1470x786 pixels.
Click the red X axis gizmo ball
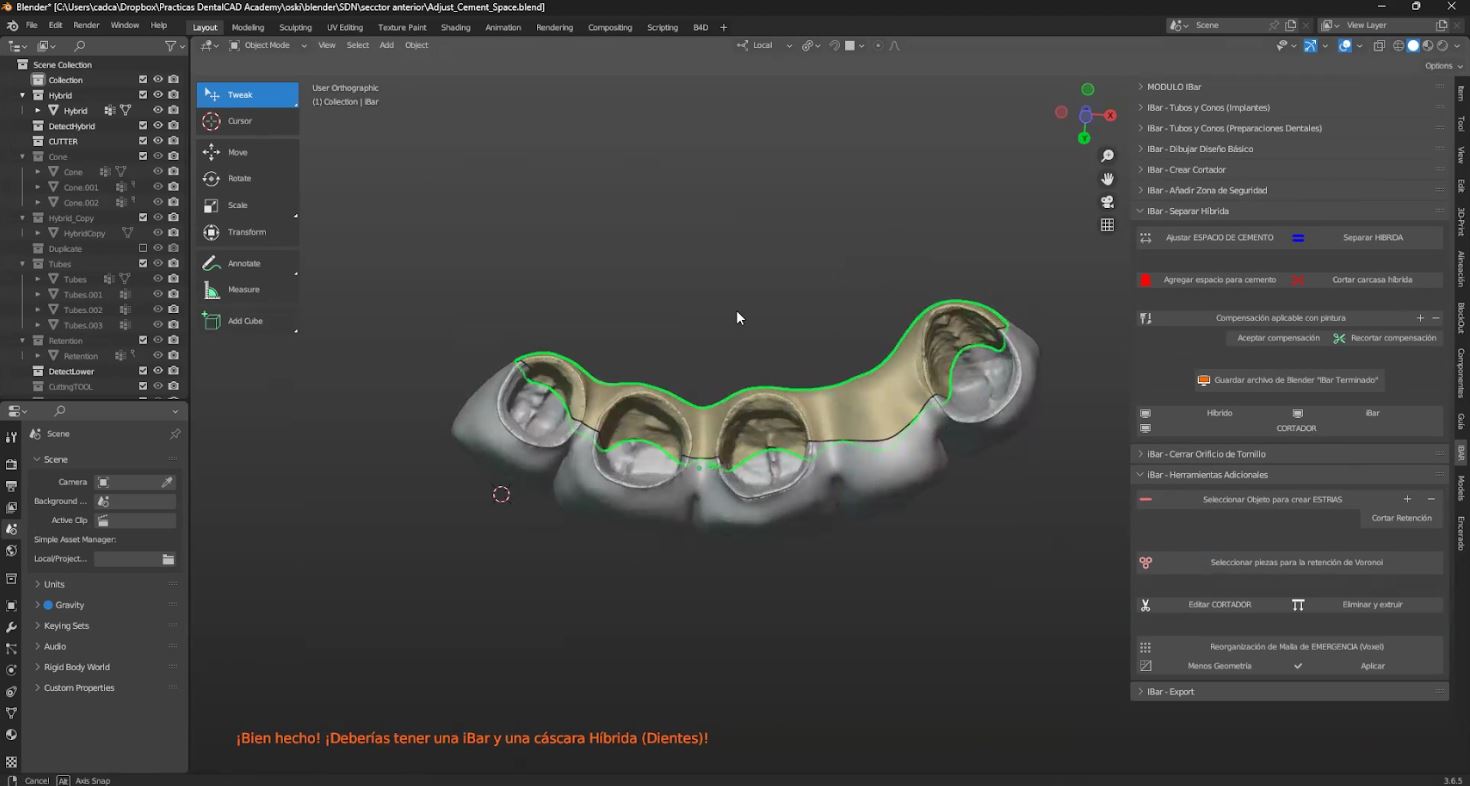pyautogui.click(x=1110, y=116)
